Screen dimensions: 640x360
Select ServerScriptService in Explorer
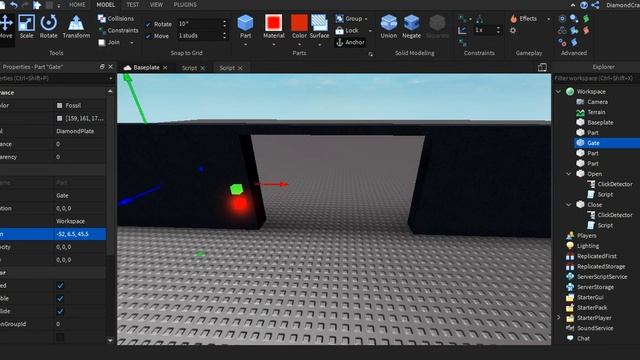pos(602,277)
